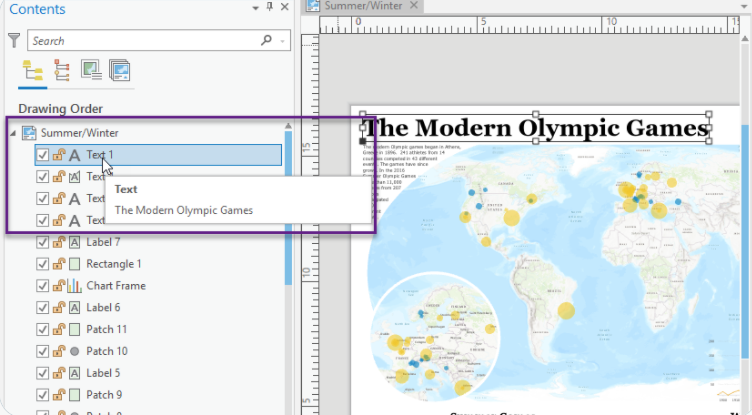Collapse the Summer/Winter layout tree node
Image resolution: width=752 pixels, height=415 pixels.
tap(13, 133)
